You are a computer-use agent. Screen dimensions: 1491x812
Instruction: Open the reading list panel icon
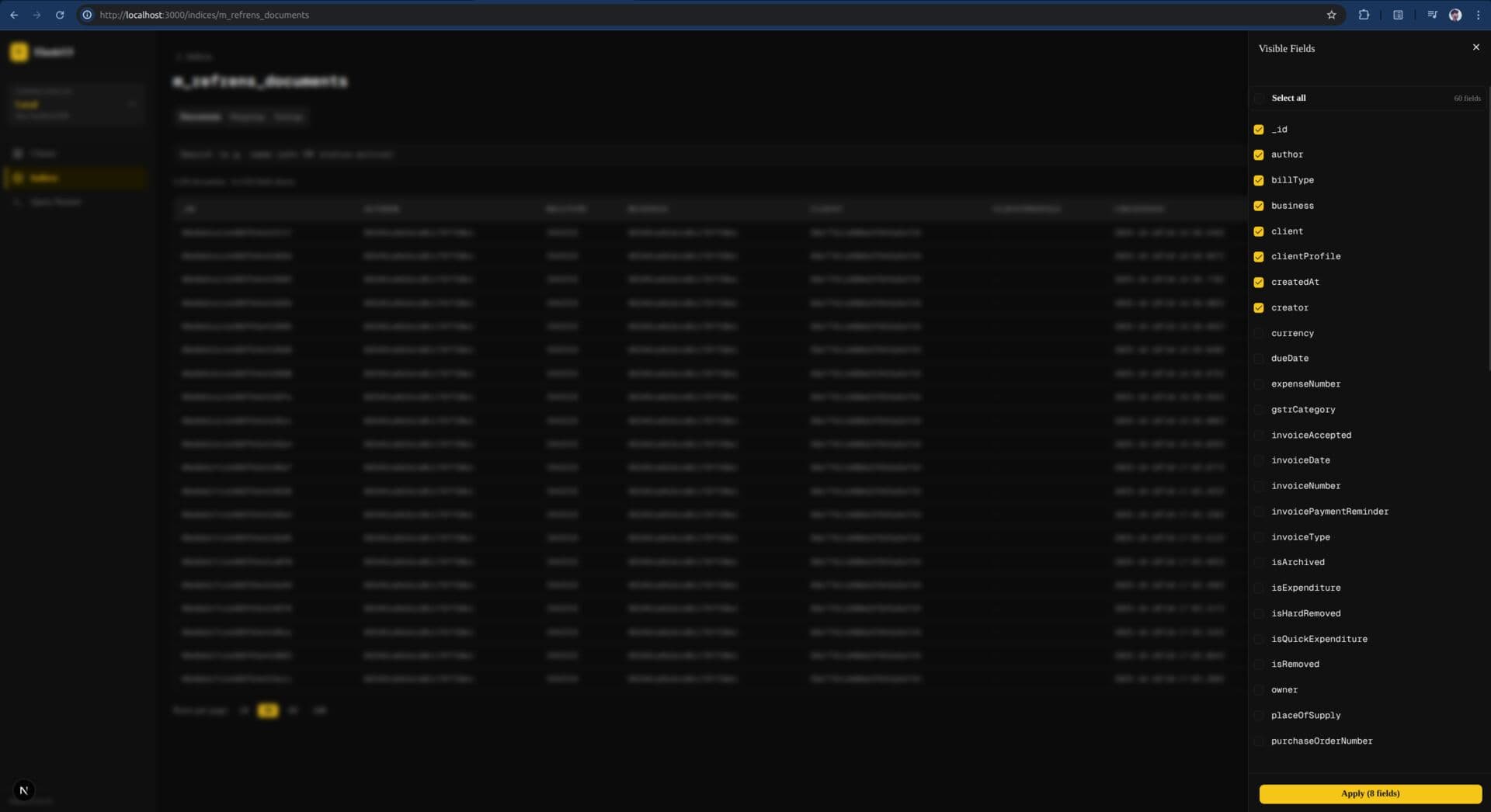pyautogui.click(x=1398, y=15)
